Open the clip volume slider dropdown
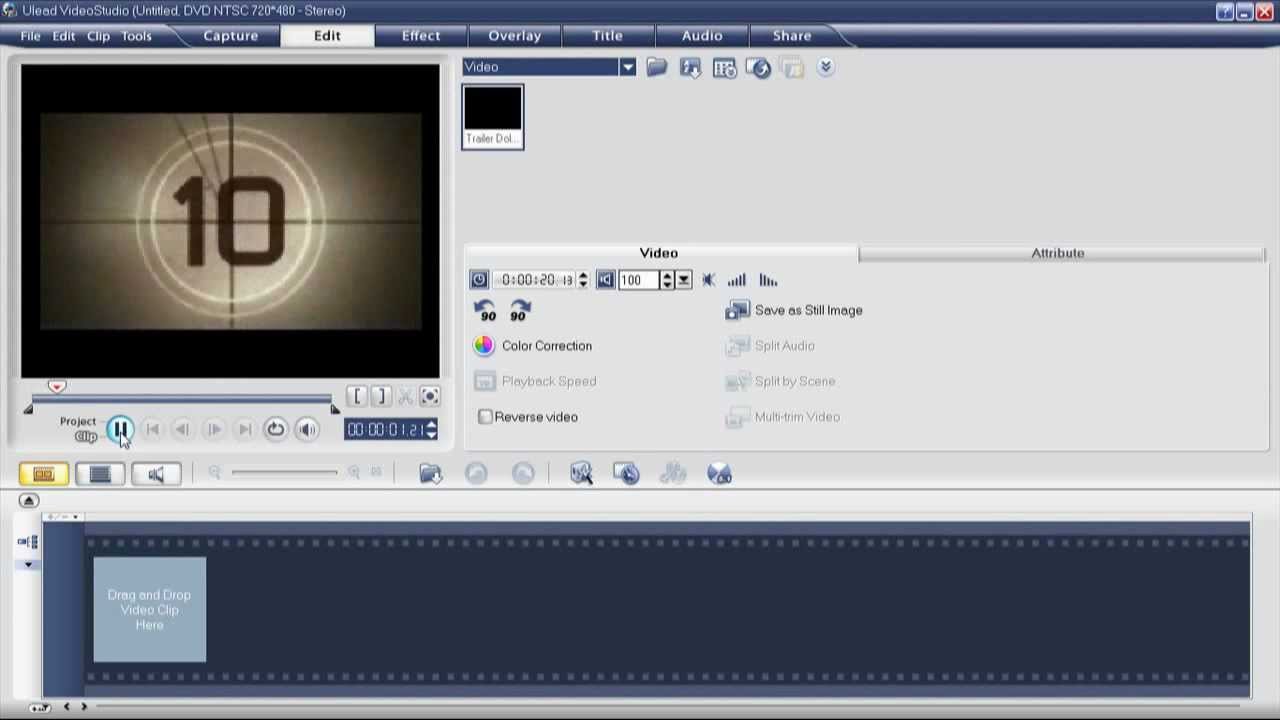The image size is (1280, 720). (684, 280)
